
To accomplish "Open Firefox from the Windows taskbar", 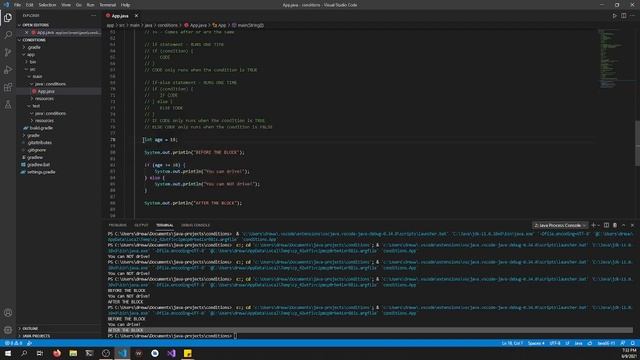I will coord(57,353).
